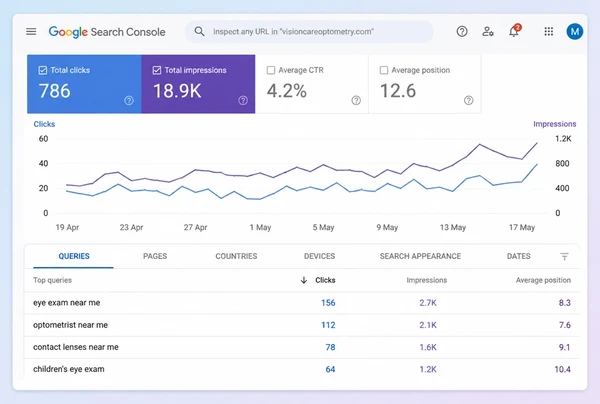The image size is (600, 404).
Task: Open the hamburger main menu
Action: coord(31,32)
